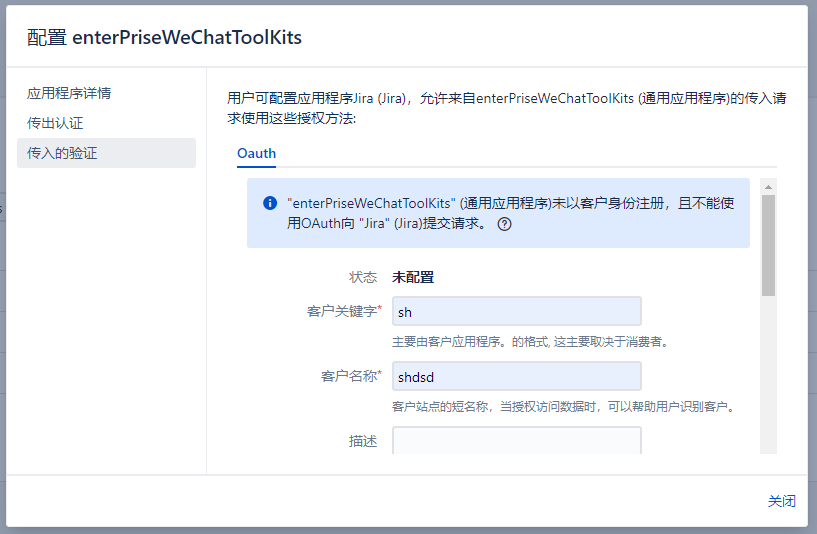Image resolution: width=817 pixels, height=534 pixels.
Task: Click the dialog title 配置 enterPriseWeChatToolKits
Action: pyautogui.click(x=164, y=38)
